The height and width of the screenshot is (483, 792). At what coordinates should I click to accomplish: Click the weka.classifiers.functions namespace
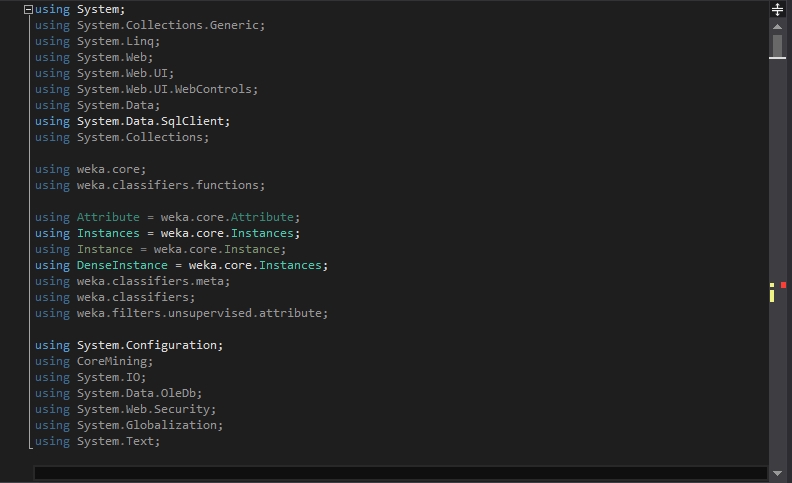(x=171, y=185)
